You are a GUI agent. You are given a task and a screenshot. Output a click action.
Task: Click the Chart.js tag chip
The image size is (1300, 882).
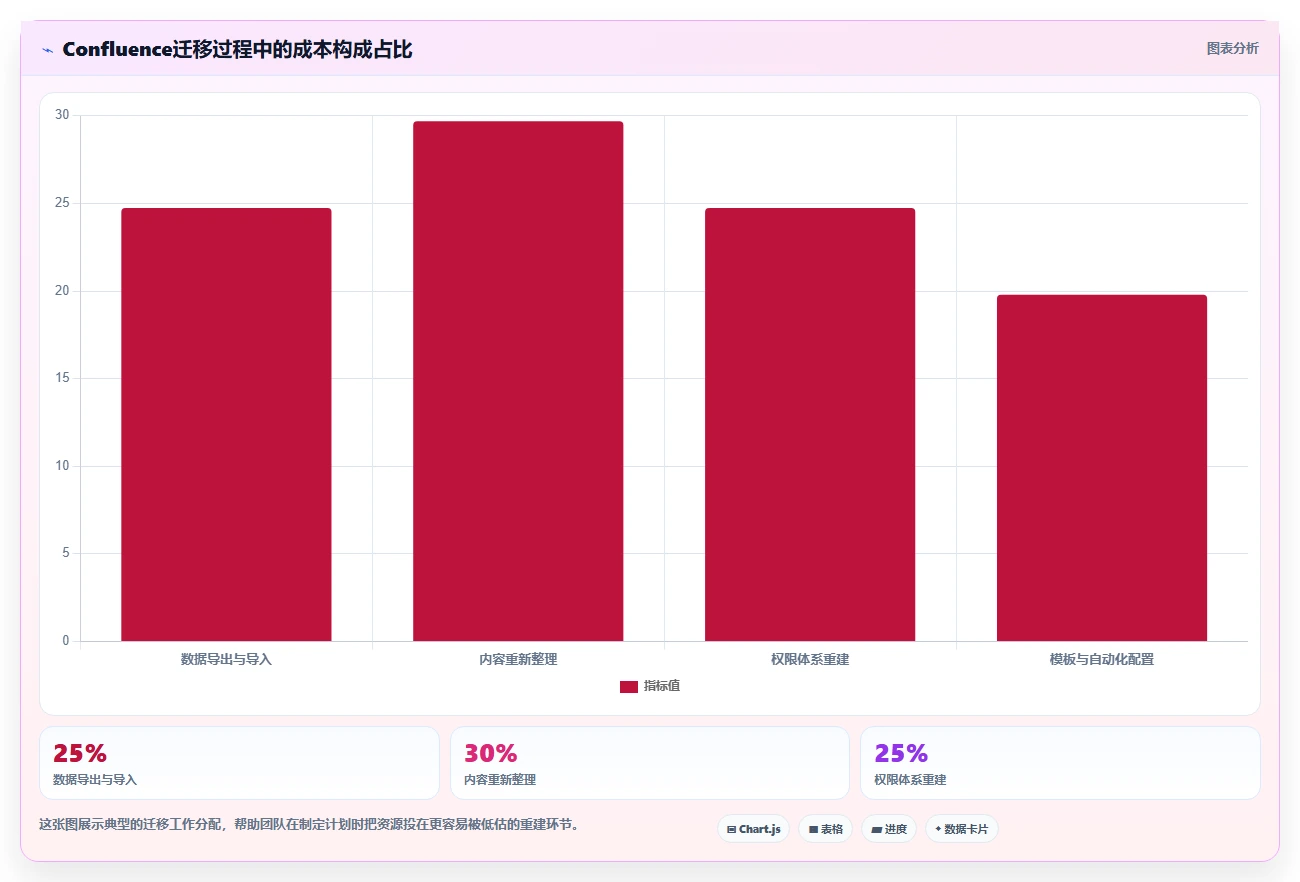tap(753, 829)
